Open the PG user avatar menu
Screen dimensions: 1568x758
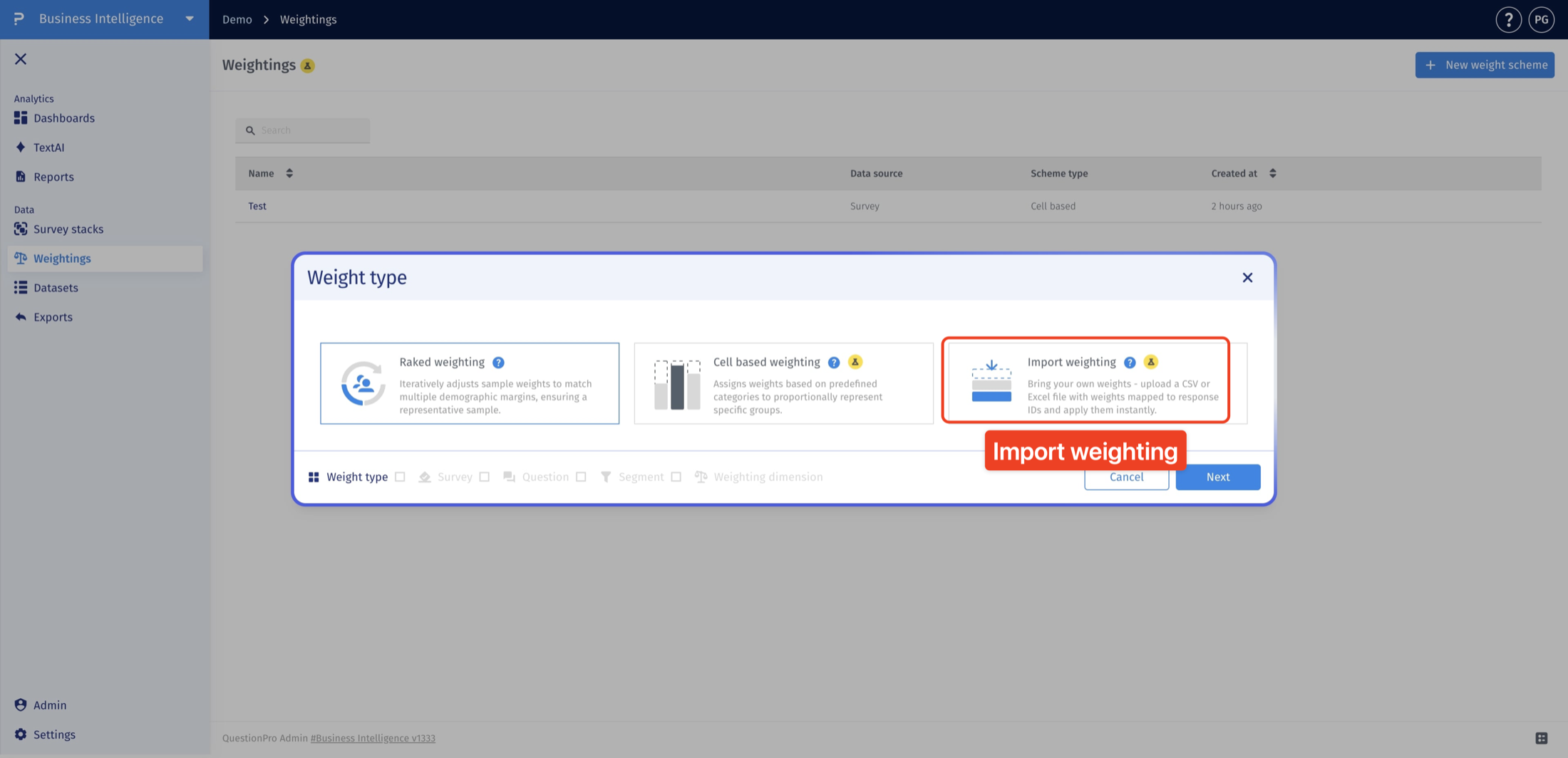coord(1541,20)
